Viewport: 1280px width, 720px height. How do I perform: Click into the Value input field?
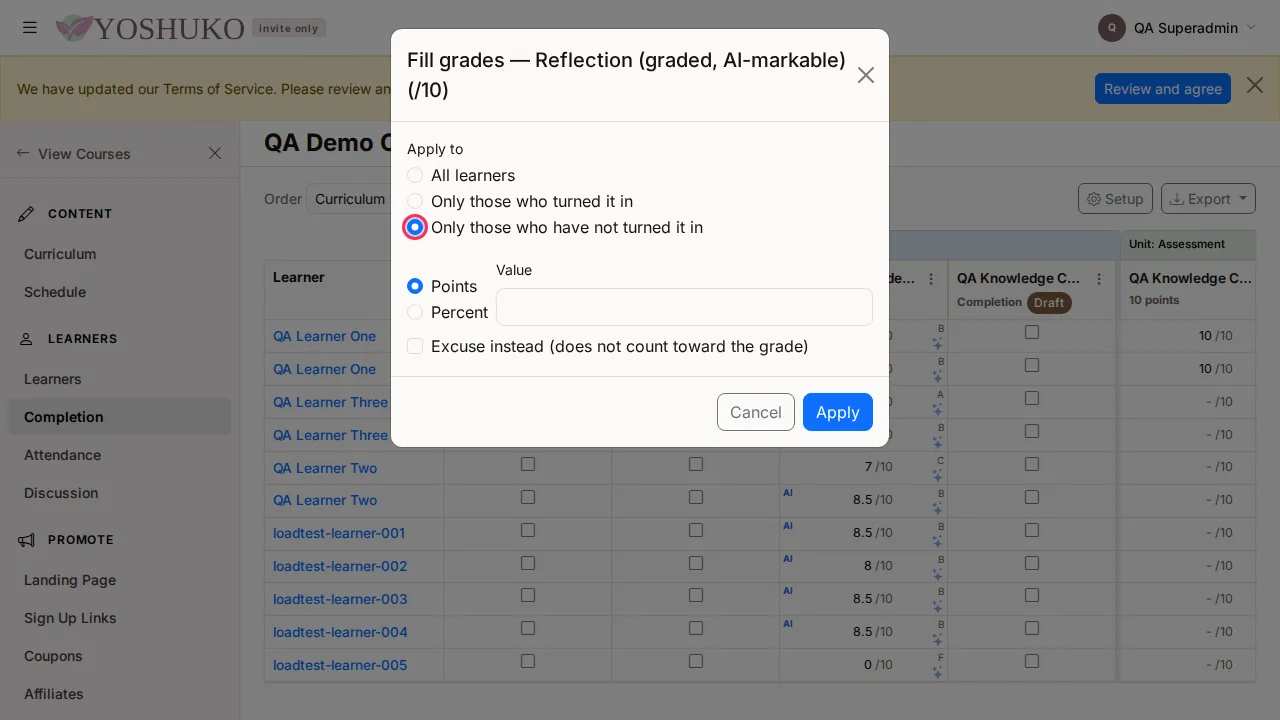[x=684, y=307]
